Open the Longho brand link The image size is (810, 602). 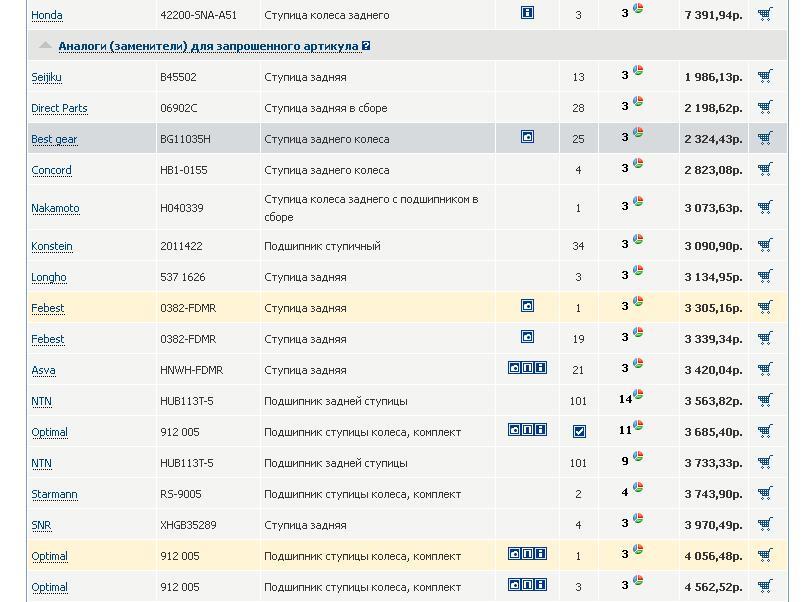pyautogui.click(x=49, y=277)
